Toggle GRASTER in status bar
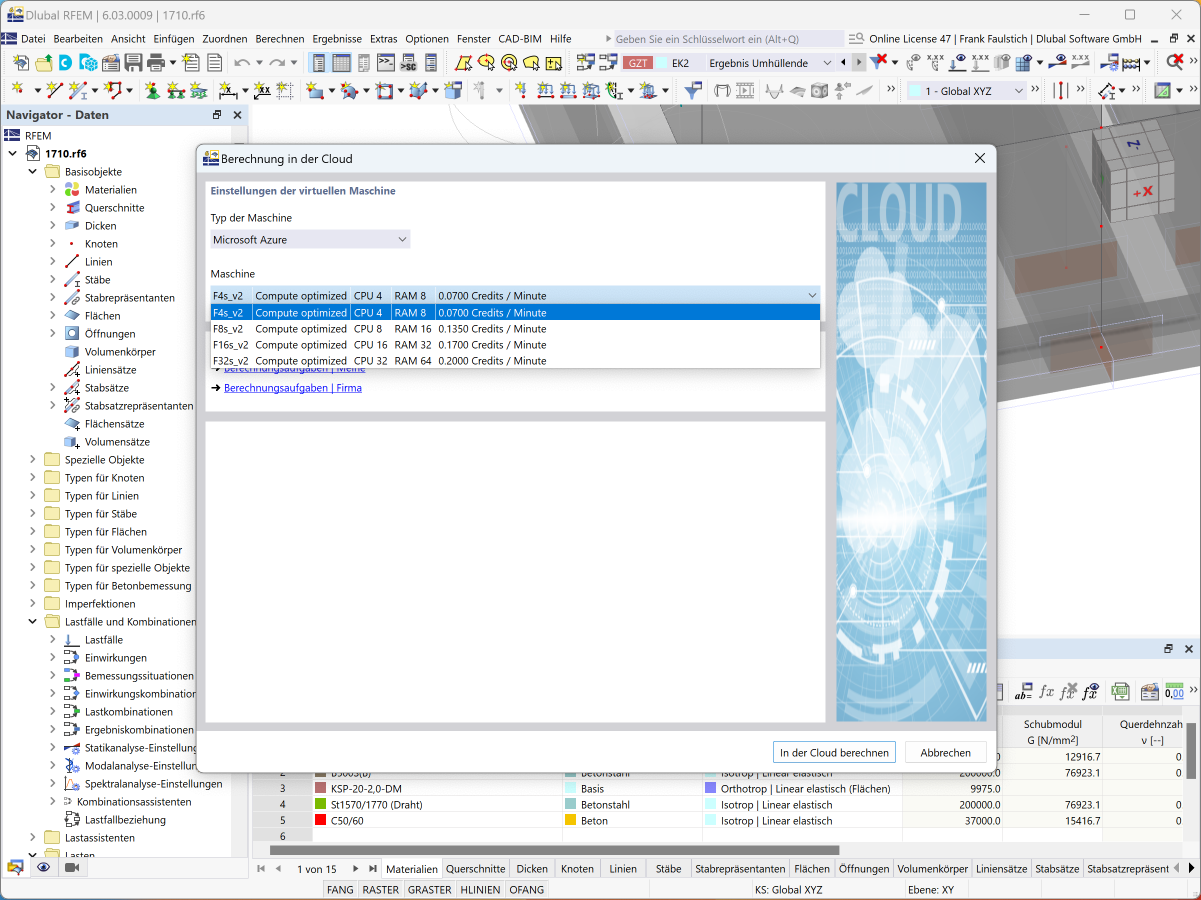 coord(429,889)
